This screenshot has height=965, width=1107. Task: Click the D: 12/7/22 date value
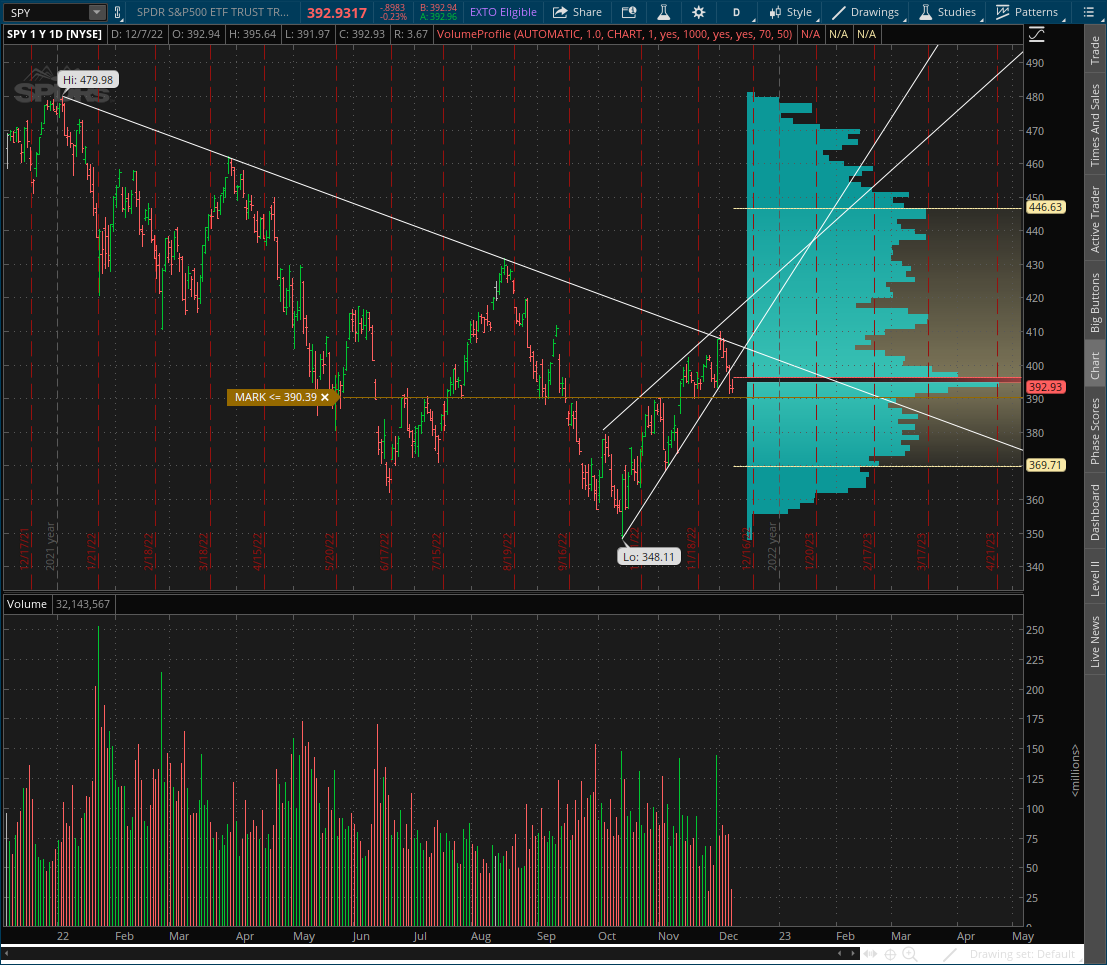pos(137,34)
